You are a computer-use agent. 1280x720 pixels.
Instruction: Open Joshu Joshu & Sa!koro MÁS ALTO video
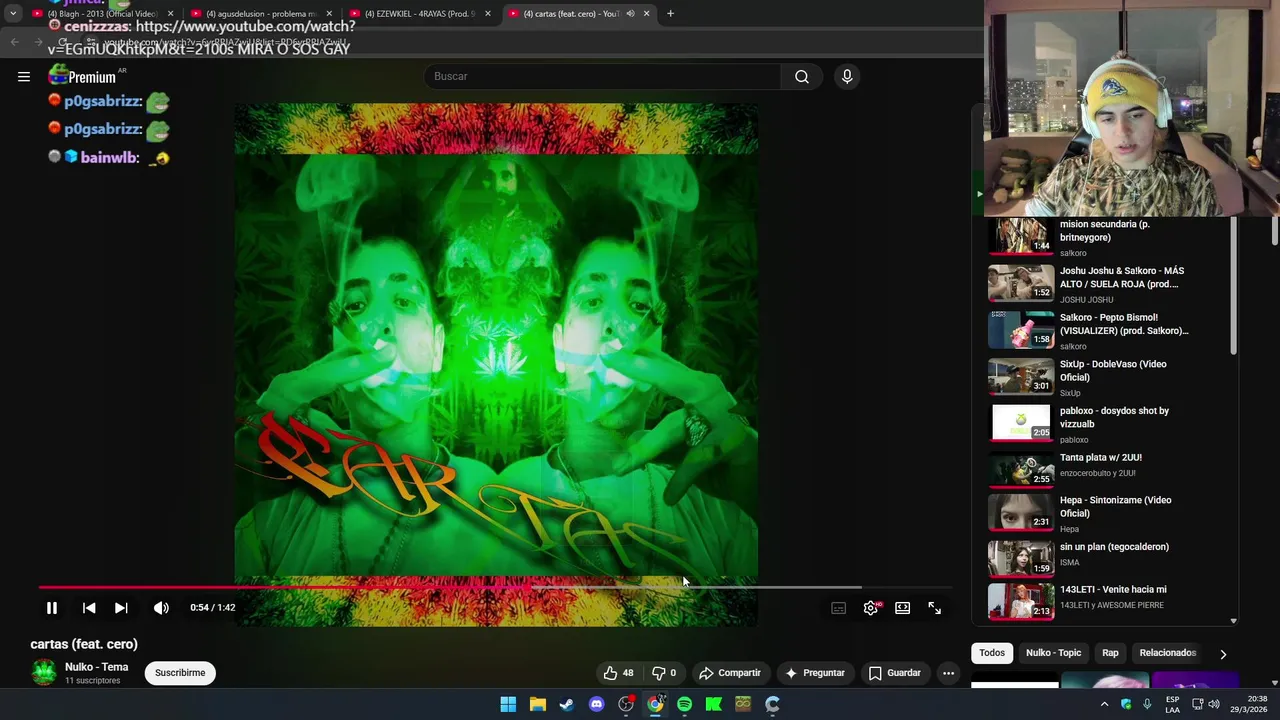coord(1122,277)
